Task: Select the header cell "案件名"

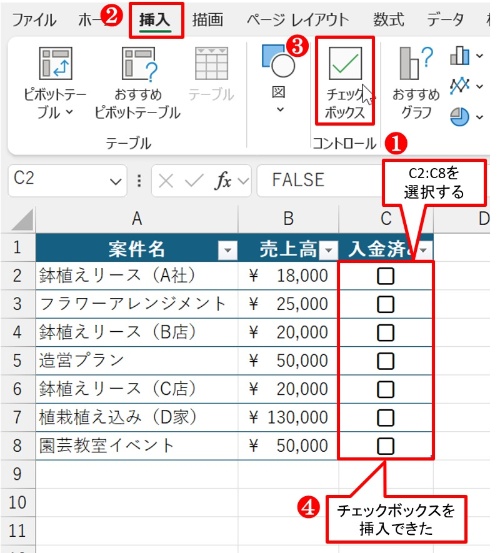Action: point(137,248)
